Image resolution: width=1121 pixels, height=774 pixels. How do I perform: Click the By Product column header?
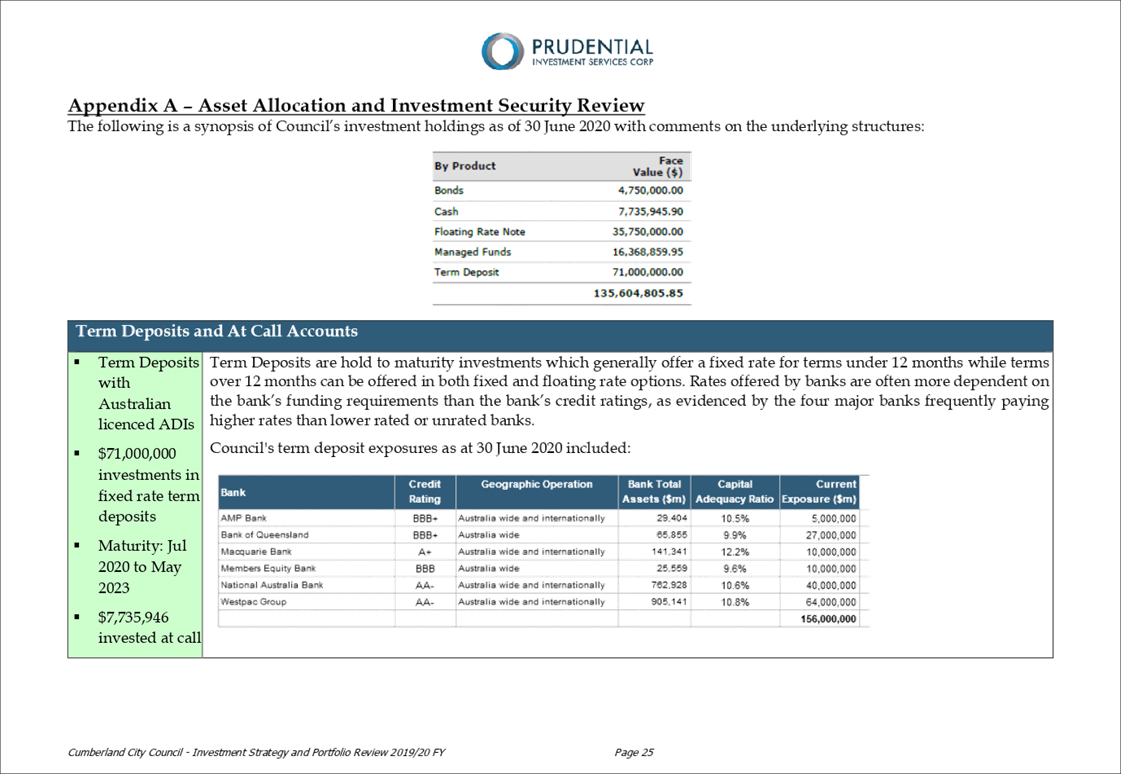tap(465, 166)
